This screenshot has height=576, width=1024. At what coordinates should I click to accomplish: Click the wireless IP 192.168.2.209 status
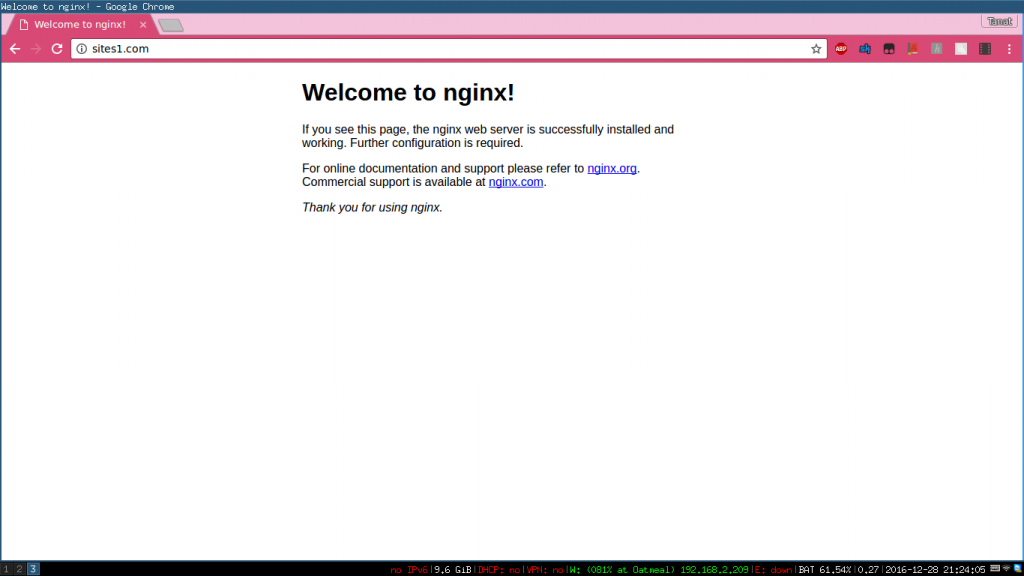pos(714,570)
